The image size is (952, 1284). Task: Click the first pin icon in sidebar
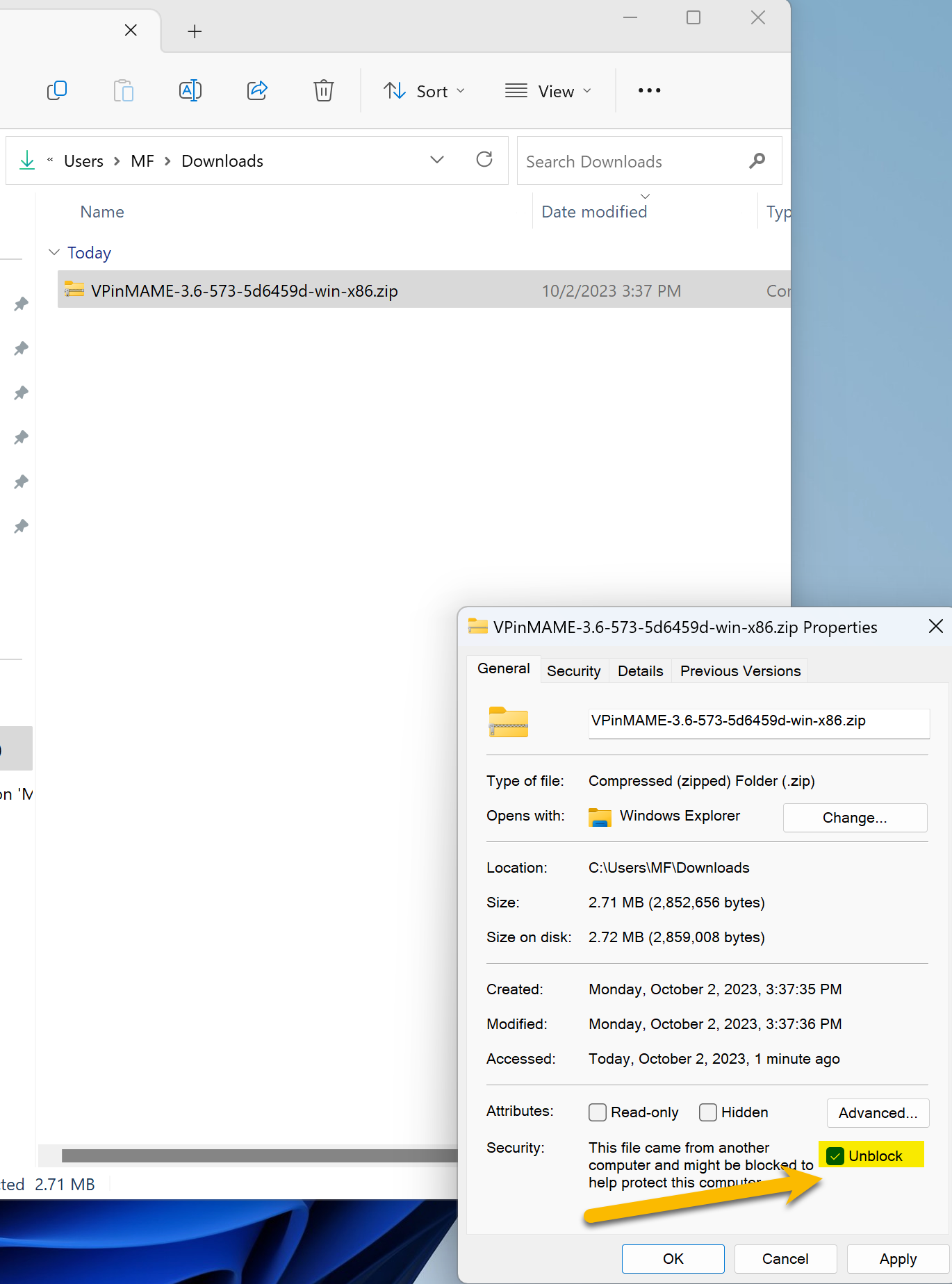pyautogui.click(x=22, y=304)
